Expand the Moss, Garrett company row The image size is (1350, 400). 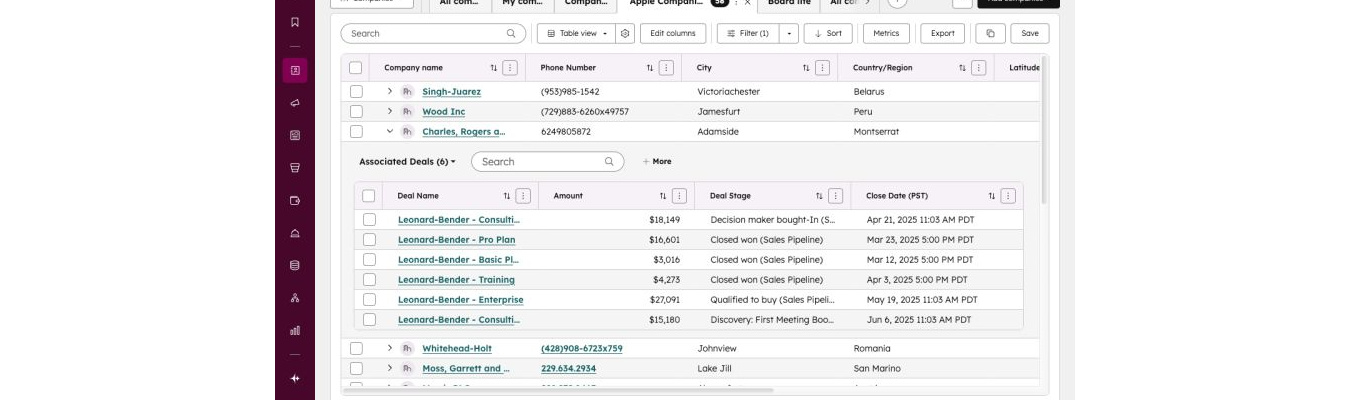click(390, 368)
